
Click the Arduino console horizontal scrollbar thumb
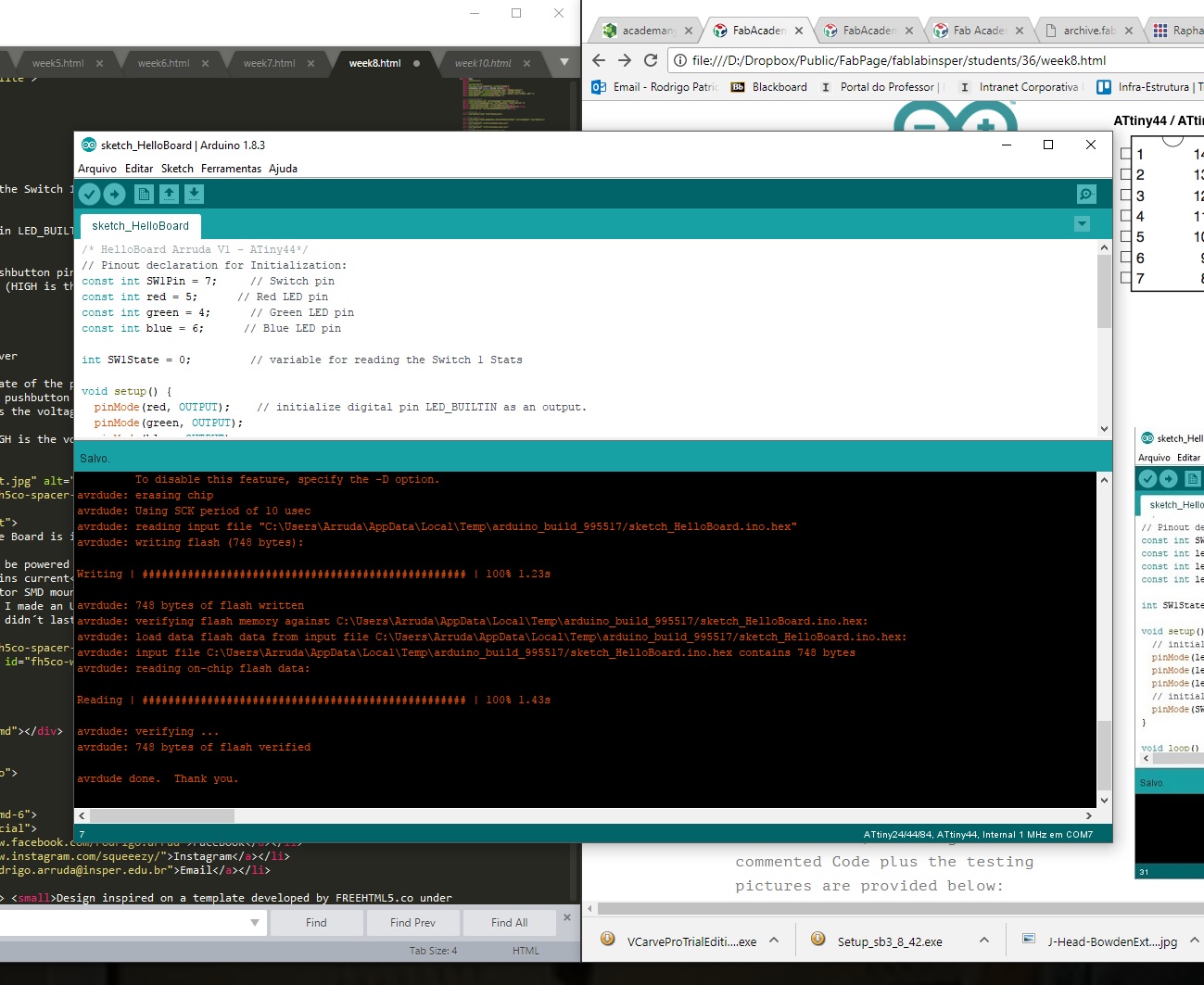(162, 816)
